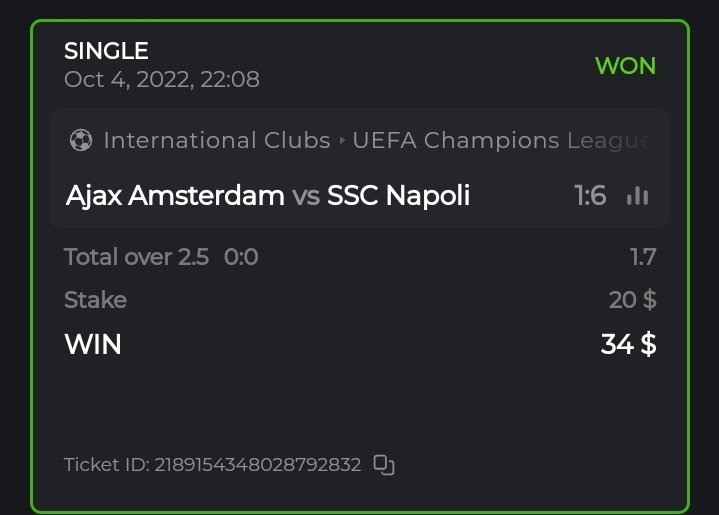Open the International Clubs category

(216, 141)
